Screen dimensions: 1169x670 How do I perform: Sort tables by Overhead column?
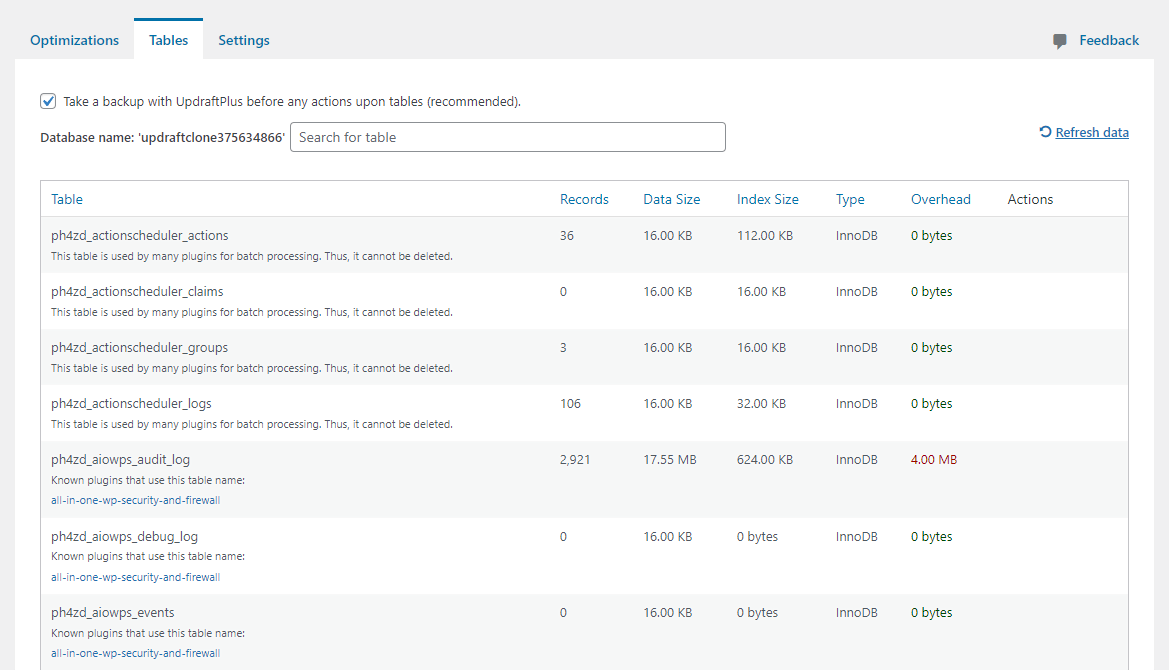[x=940, y=199]
